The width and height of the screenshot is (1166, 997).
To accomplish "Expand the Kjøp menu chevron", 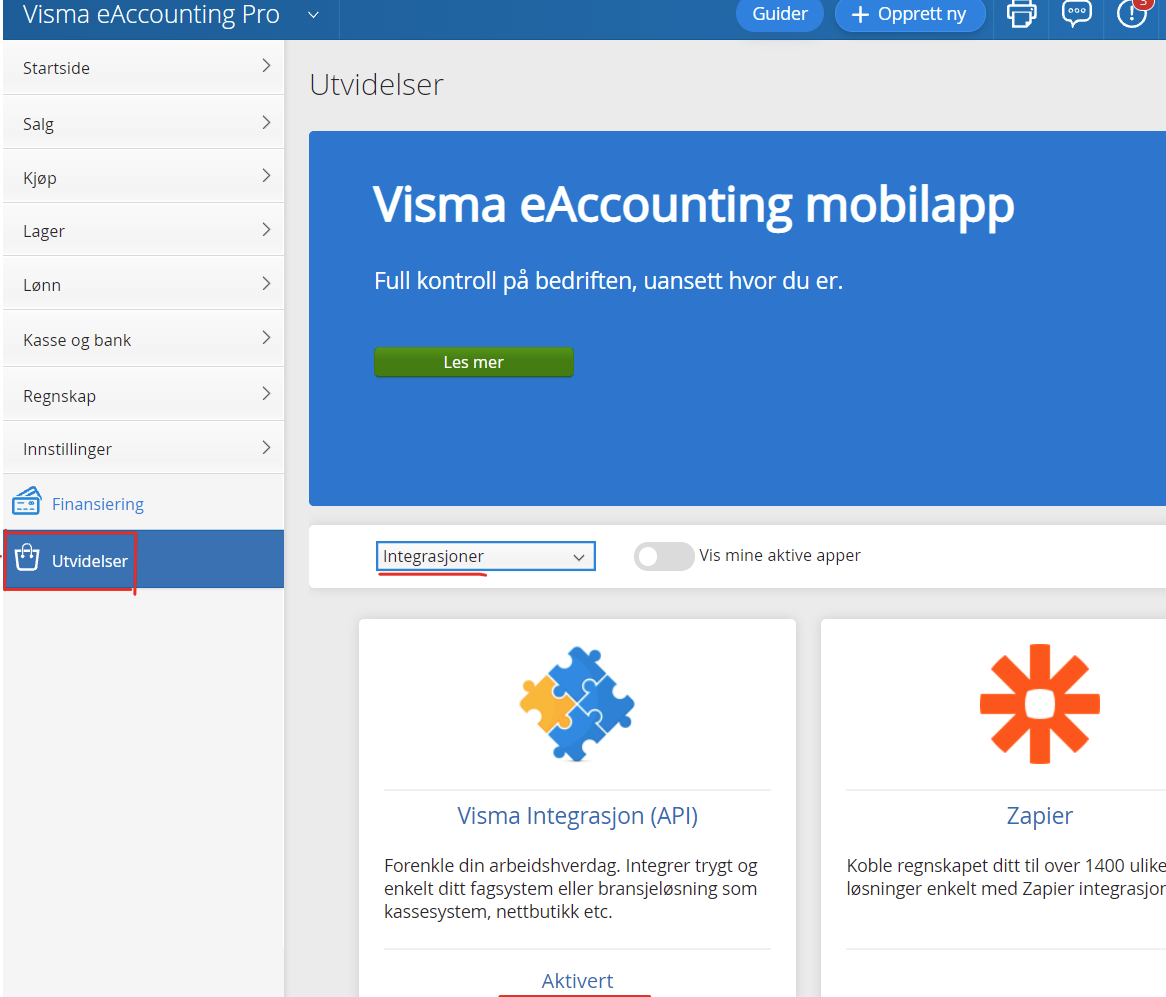I will tap(266, 175).
